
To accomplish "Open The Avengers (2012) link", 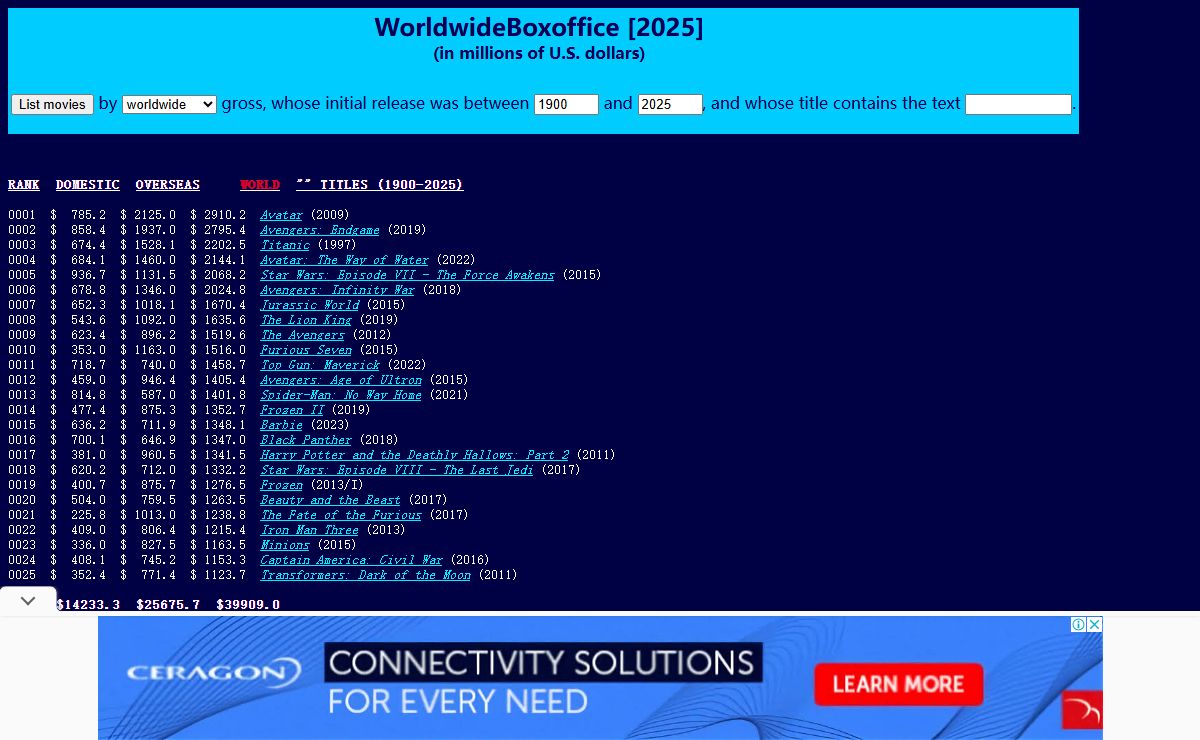I will (x=302, y=335).
